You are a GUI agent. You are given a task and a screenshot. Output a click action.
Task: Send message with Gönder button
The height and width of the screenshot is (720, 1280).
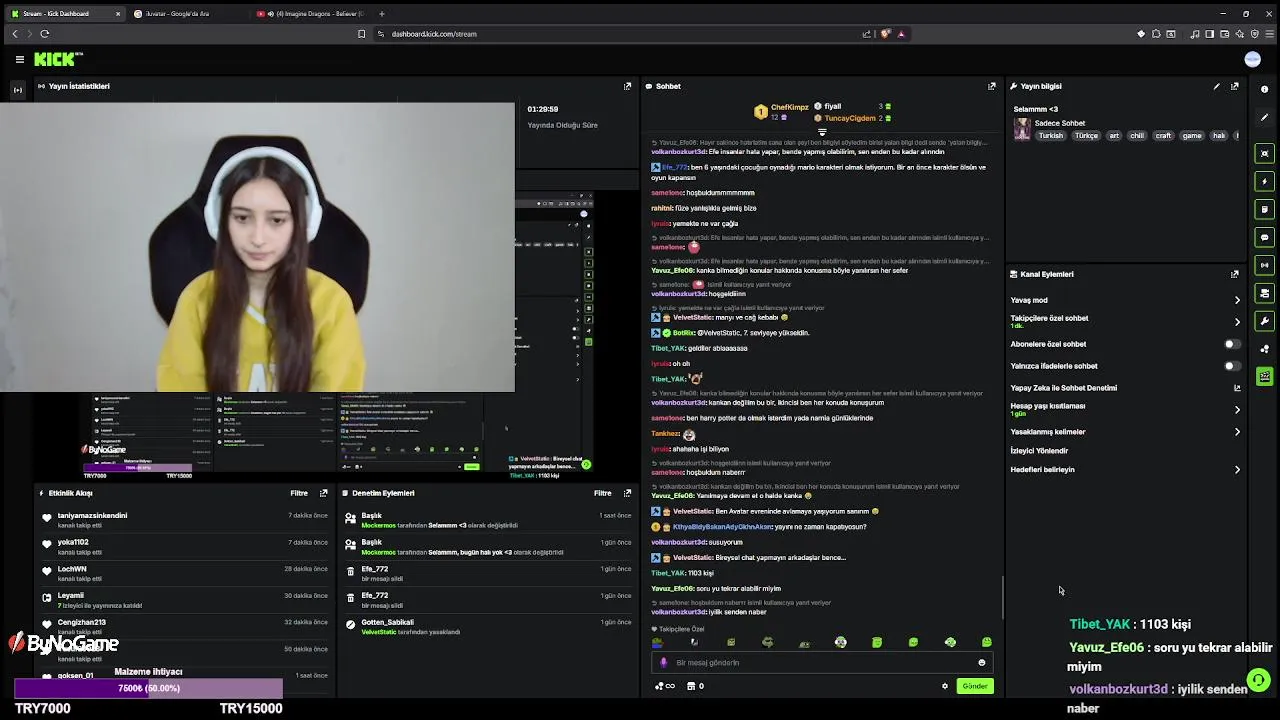pos(975,686)
